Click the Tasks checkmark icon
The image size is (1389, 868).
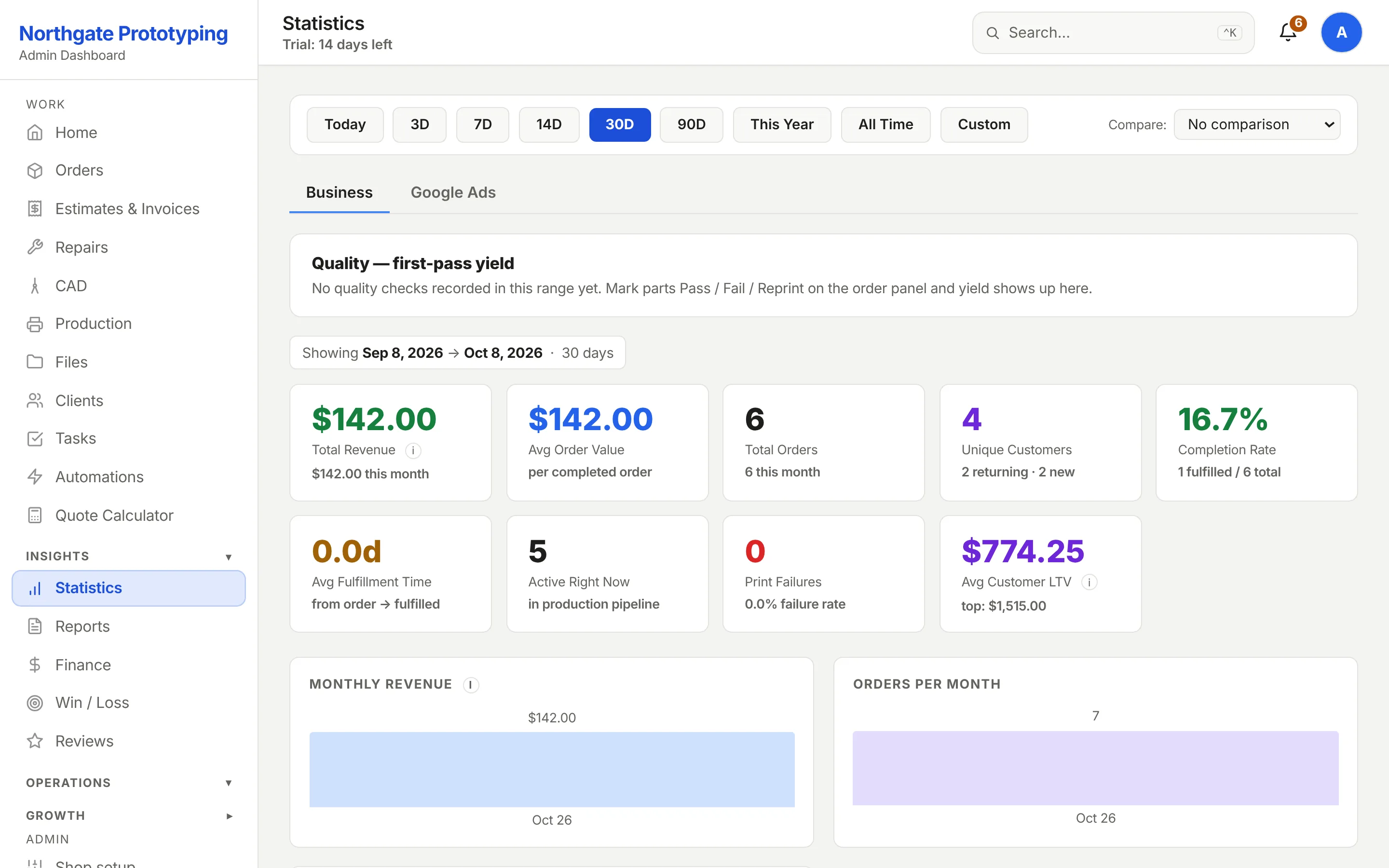(35, 439)
